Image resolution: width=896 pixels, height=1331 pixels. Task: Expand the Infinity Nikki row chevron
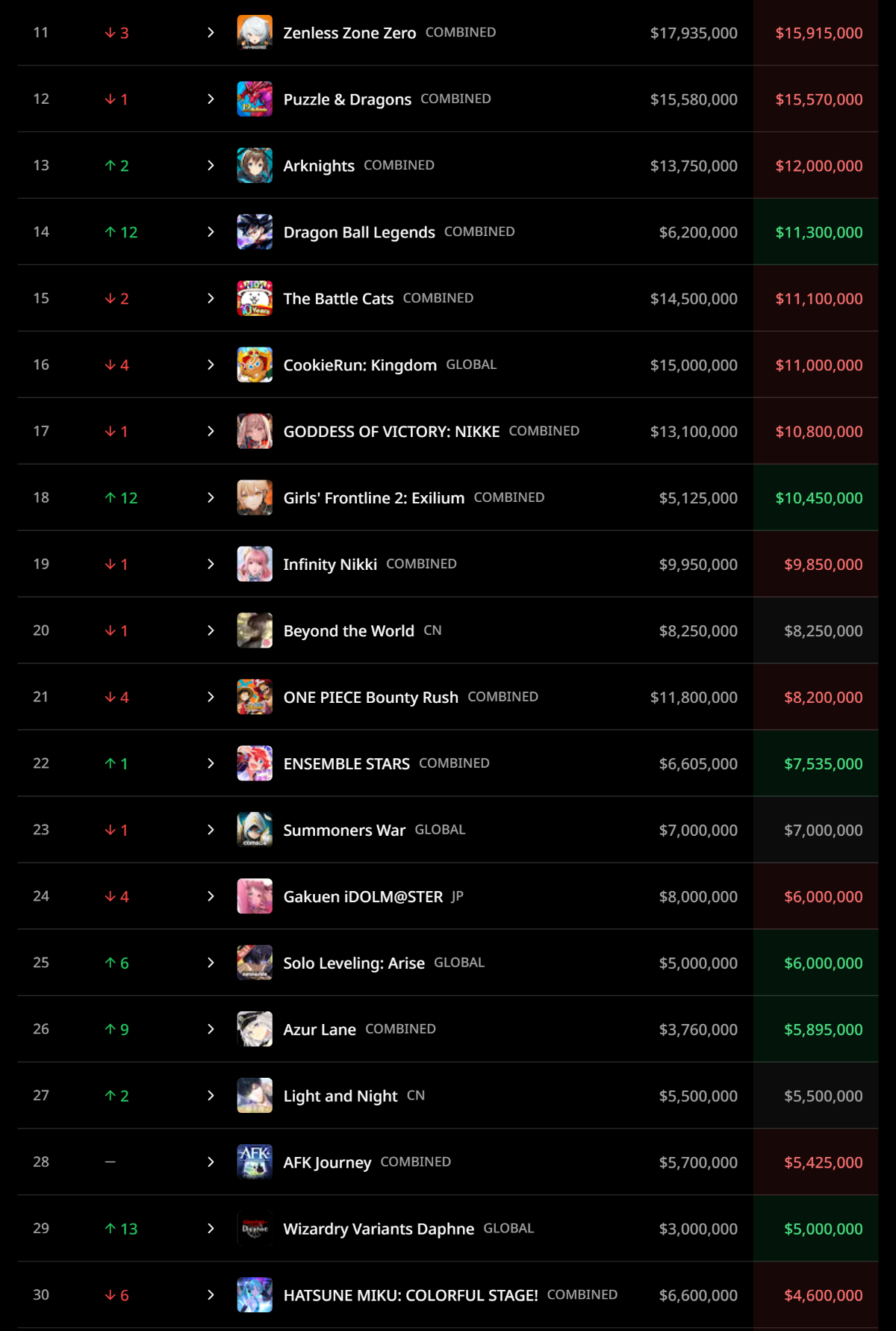211,565
